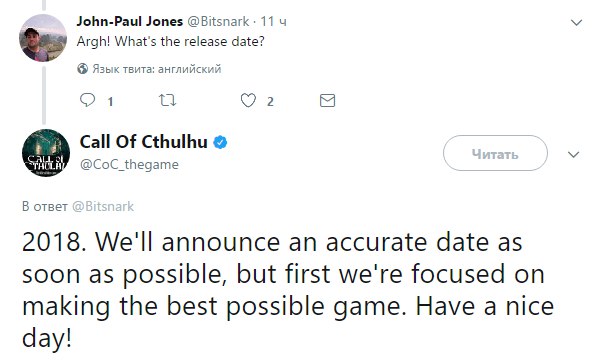Screen dimensions: 599x361
Task: Click the Call Of Cthulhu display name
Action: (x=144, y=142)
